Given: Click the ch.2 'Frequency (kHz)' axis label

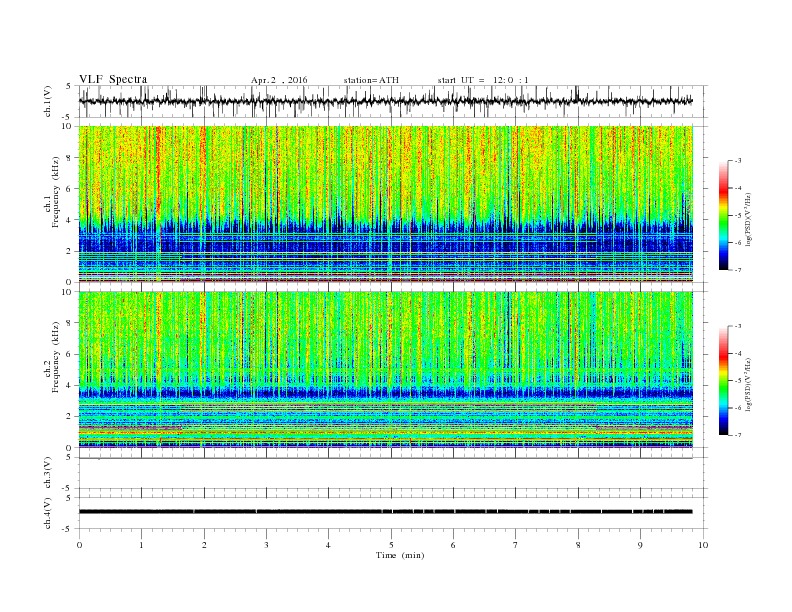Looking at the screenshot, I should click(56, 358).
